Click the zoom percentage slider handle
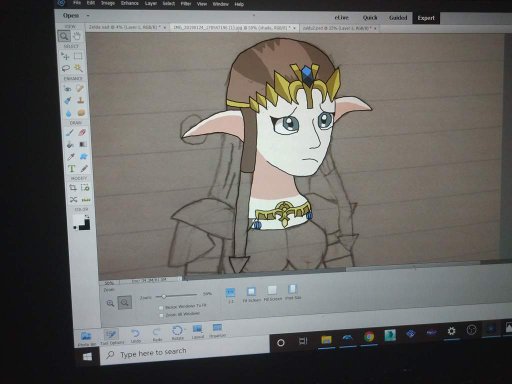The width and height of the screenshot is (512, 384). pos(164,296)
